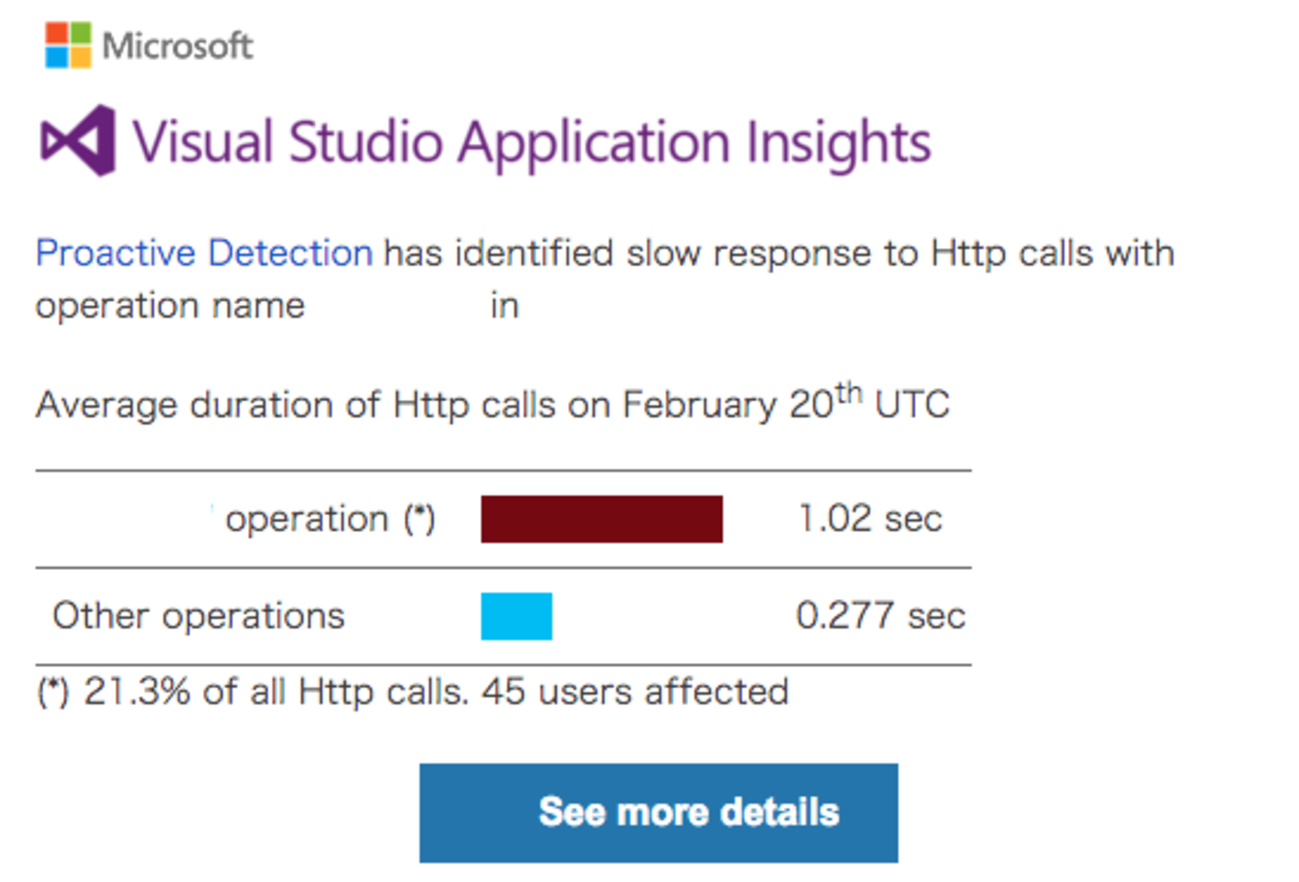
Task: Open the Proactive Detection link
Action: pos(204,253)
